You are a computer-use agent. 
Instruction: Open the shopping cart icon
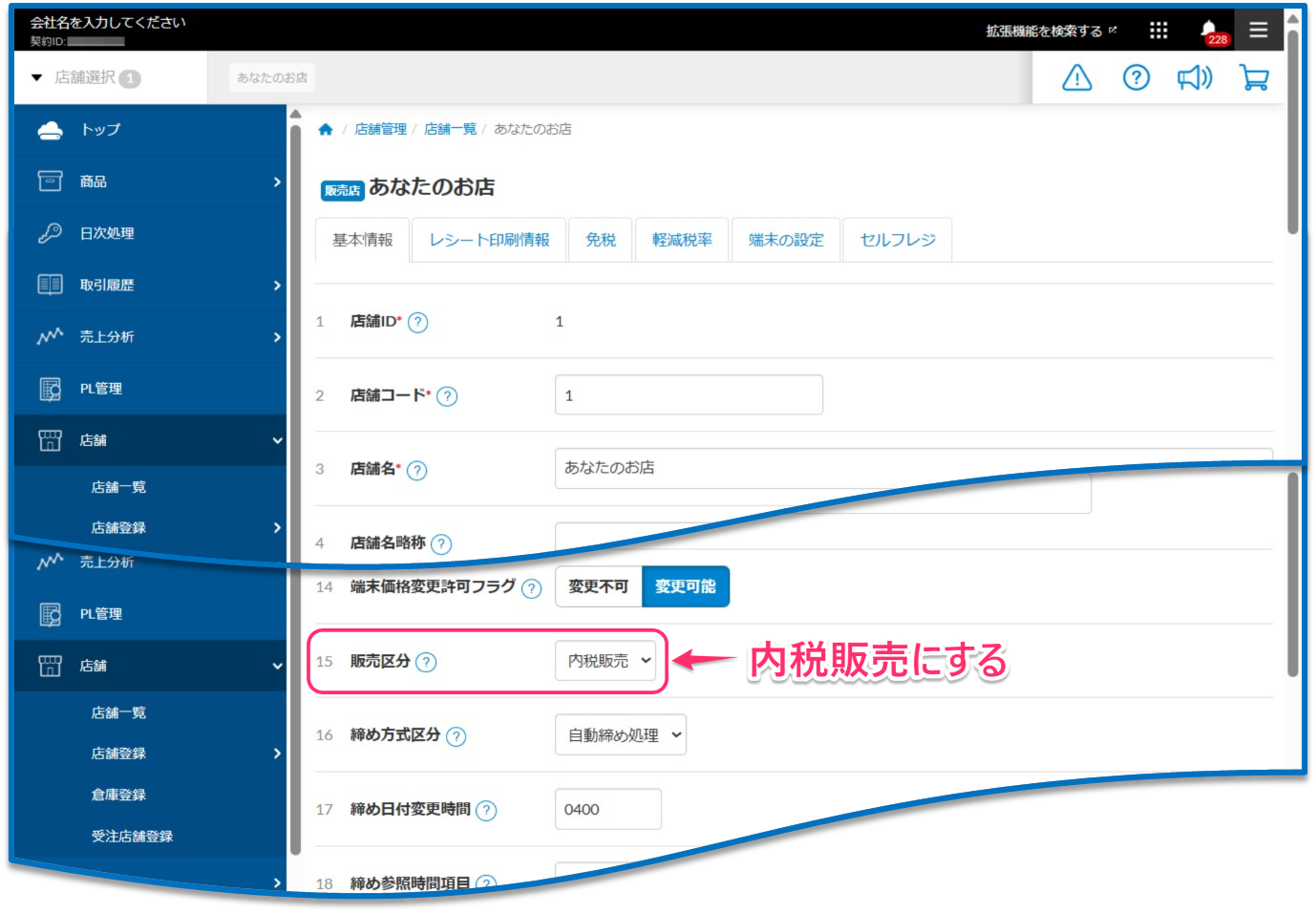pyautogui.click(x=1253, y=77)
